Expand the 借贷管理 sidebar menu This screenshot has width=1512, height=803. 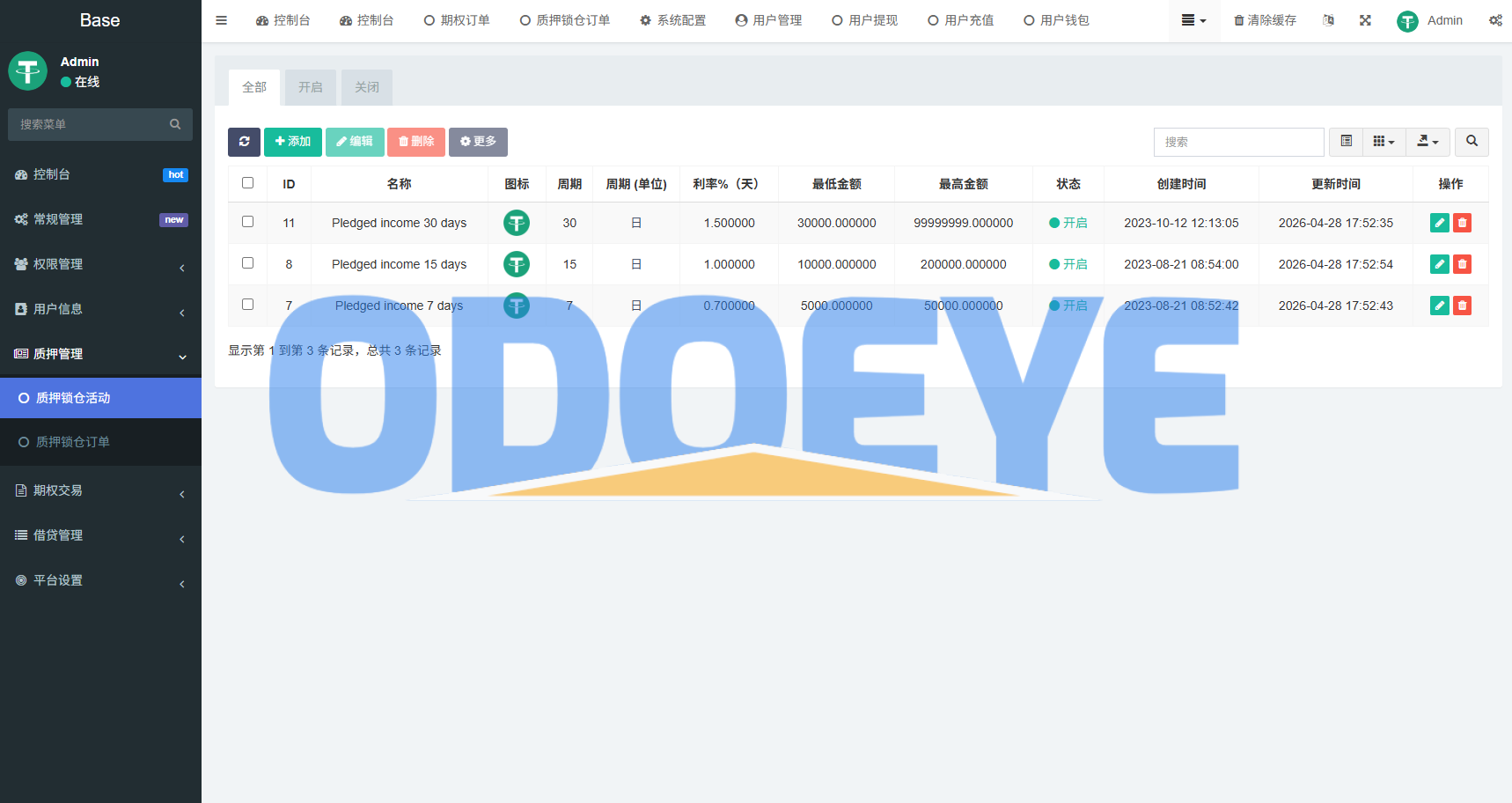(100, 535)
